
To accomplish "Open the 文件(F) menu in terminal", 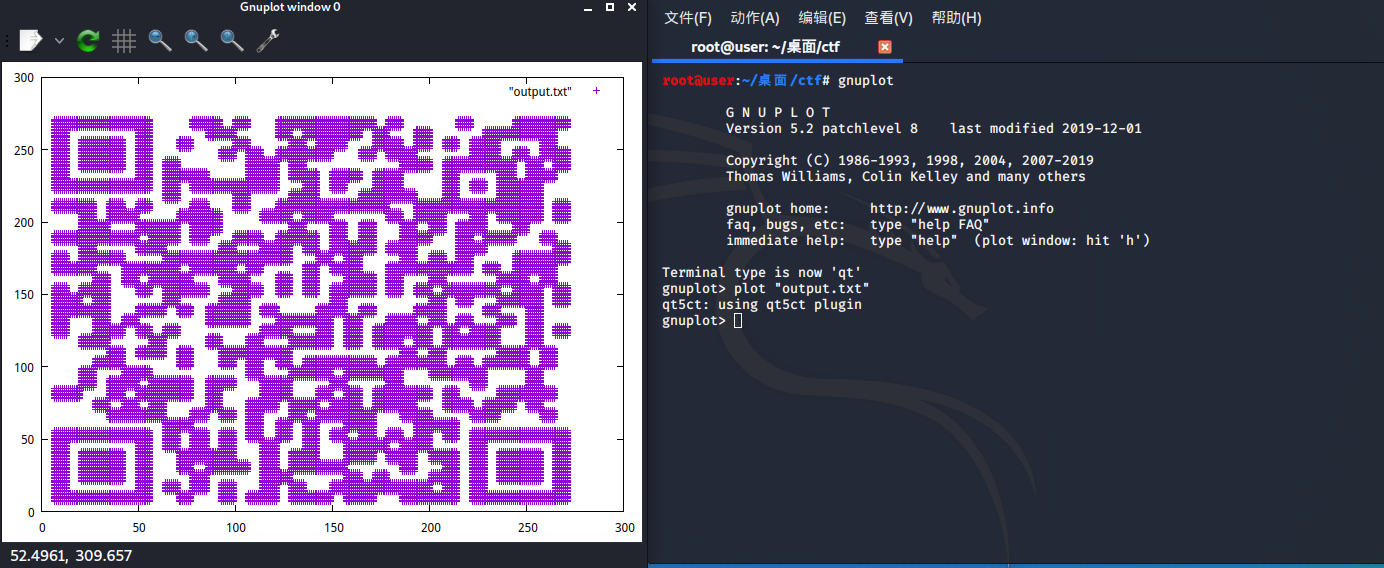I will 688,18.
